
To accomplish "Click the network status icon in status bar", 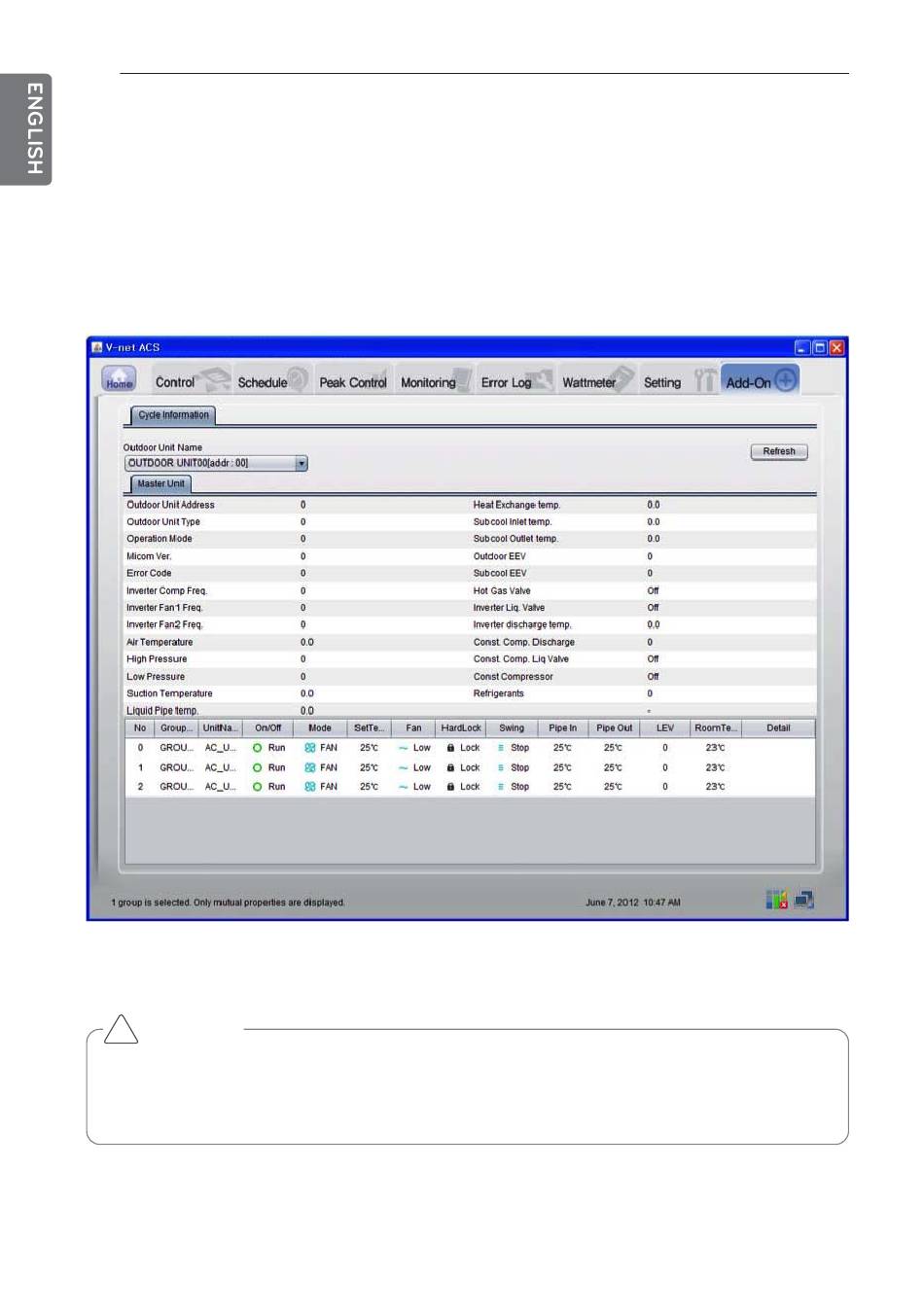I will (x=776, y=900).
